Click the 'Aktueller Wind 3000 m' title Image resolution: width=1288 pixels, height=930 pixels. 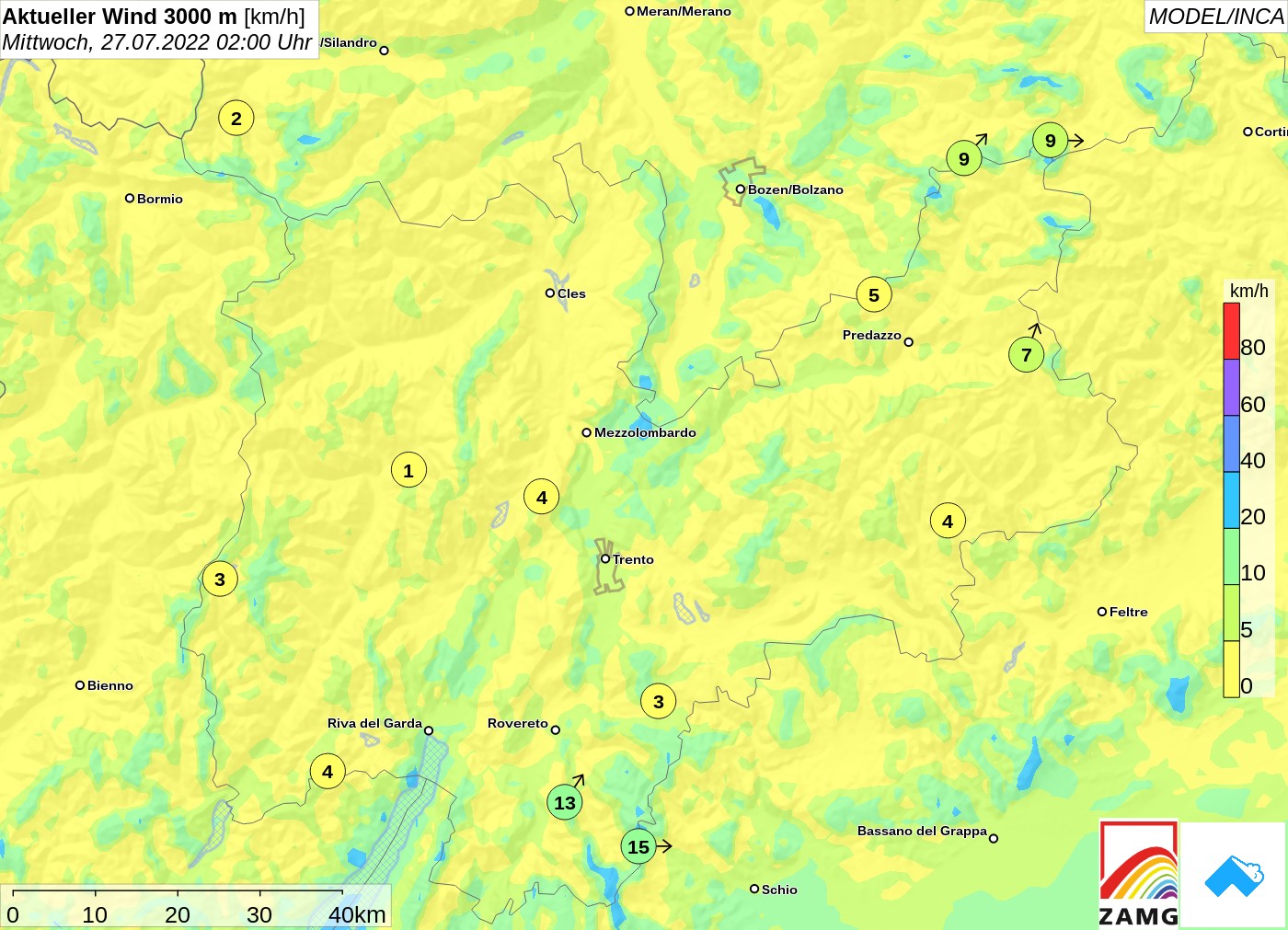[120, 17]
